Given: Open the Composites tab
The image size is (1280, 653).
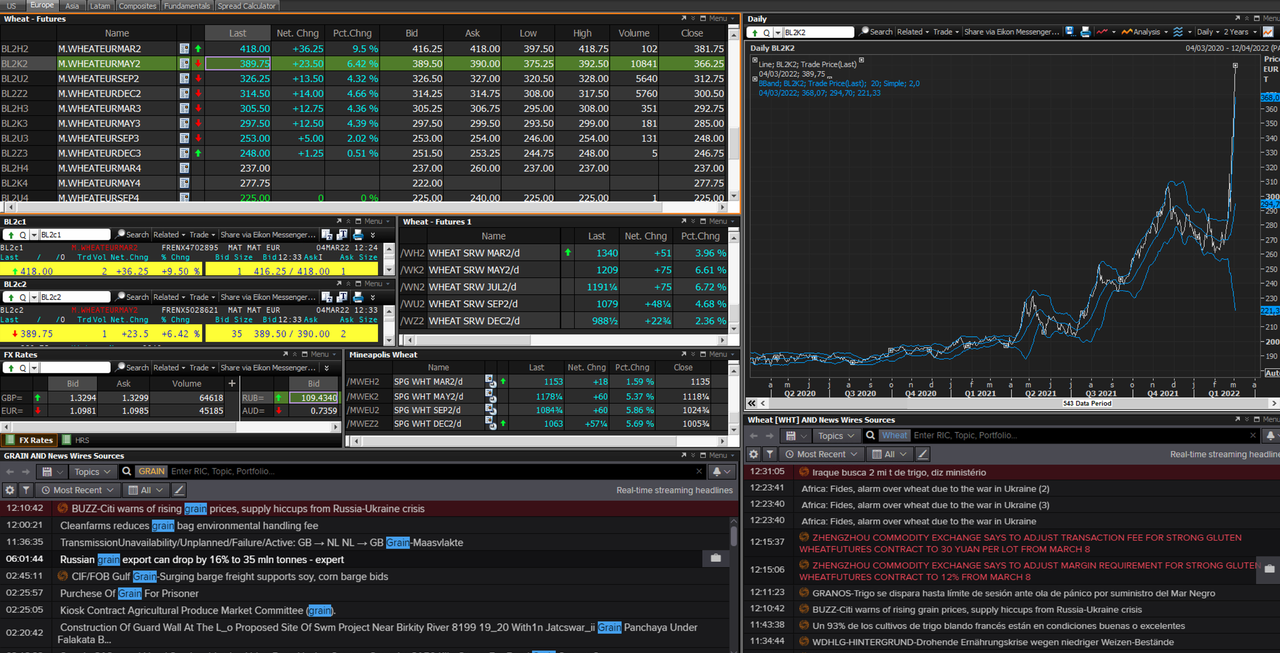Looking at the screenshot, I should 137,5.
